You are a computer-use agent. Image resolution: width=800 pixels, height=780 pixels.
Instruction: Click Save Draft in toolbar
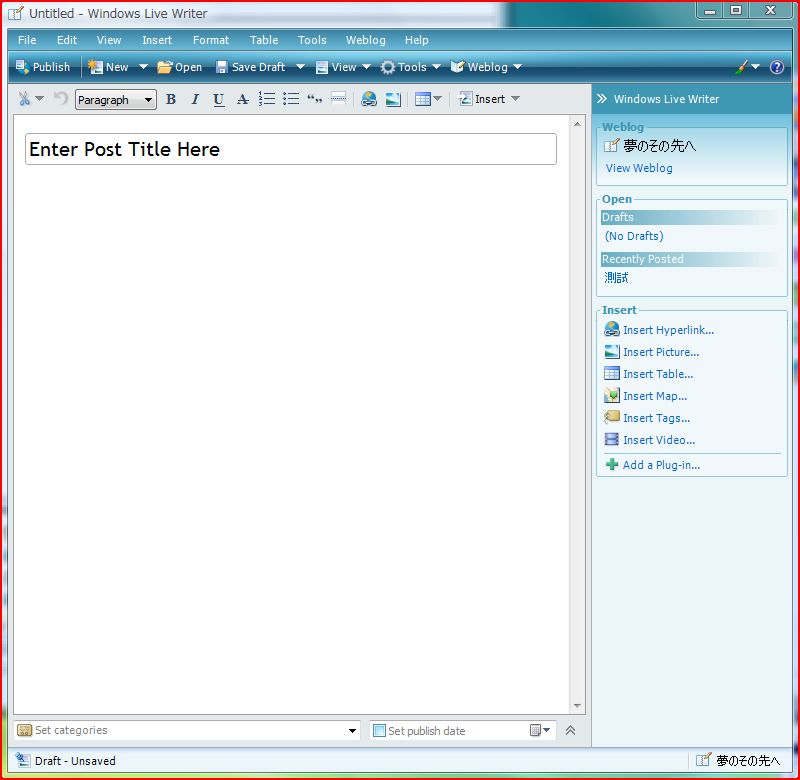coord(251,67)
